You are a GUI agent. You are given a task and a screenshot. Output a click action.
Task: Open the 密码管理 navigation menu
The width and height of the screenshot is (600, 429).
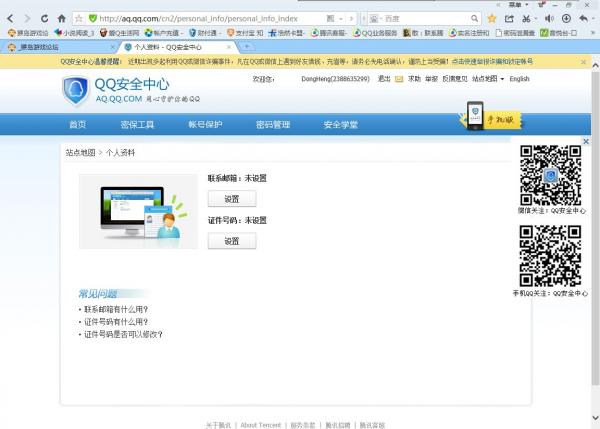tap(273, 124)
